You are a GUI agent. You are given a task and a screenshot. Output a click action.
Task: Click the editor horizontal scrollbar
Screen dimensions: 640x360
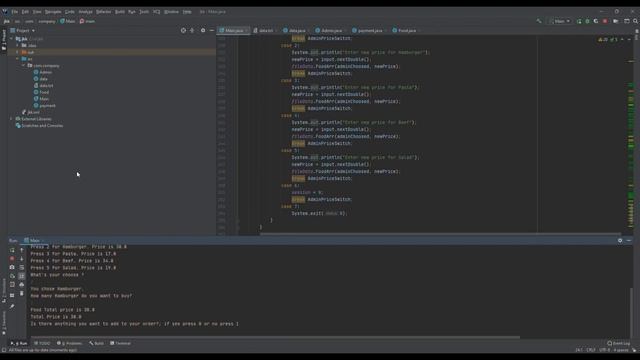[440, 234]
